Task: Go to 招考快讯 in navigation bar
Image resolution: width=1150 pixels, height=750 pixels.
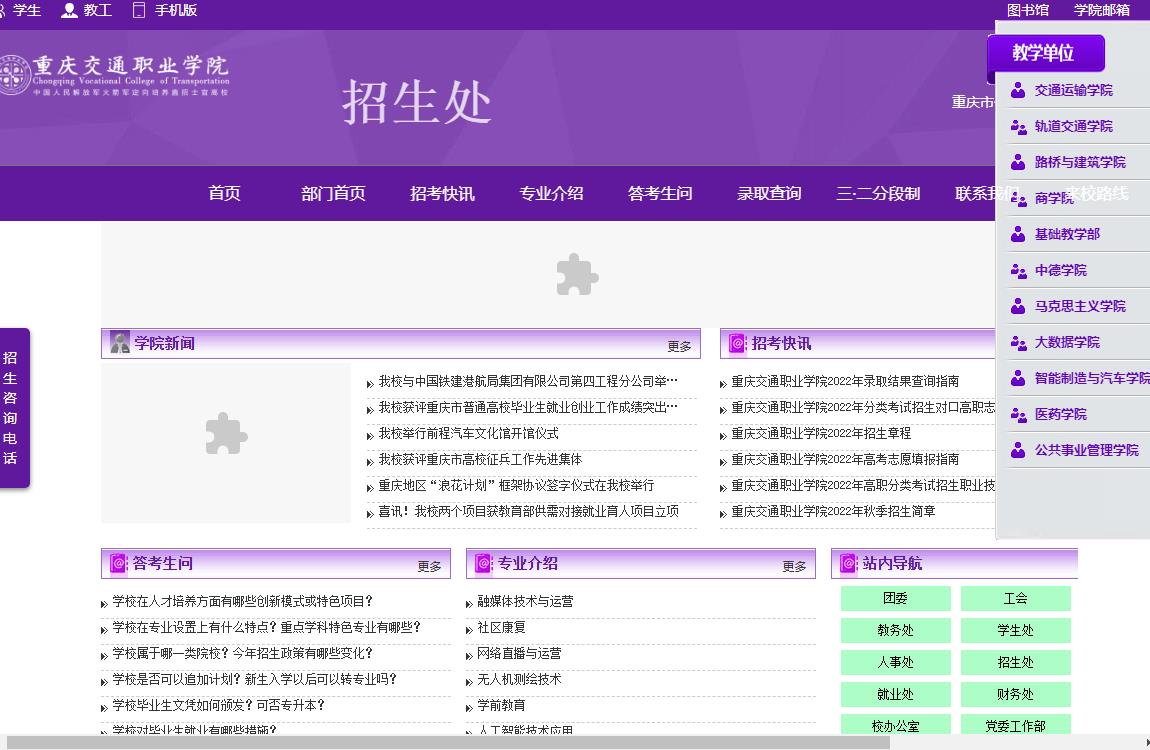Action: [x=442, y=193]
